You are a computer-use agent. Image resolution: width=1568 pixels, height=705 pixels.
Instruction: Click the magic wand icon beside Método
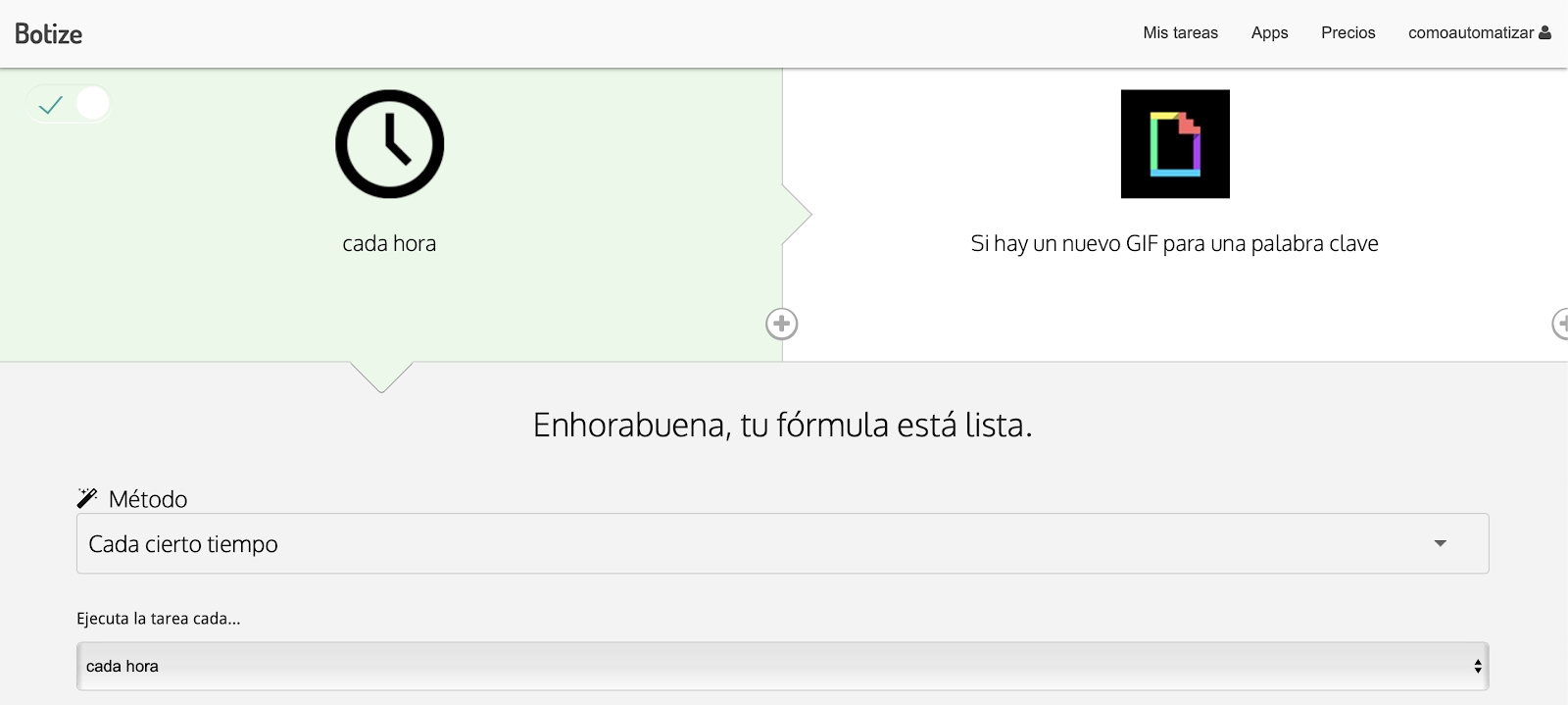pos(87,498)
